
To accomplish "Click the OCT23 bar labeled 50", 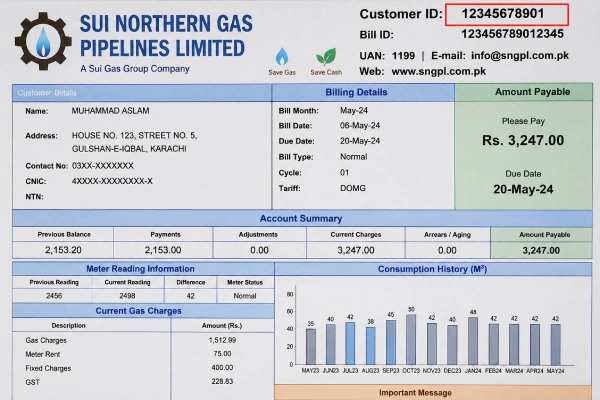I will point(411,340).
